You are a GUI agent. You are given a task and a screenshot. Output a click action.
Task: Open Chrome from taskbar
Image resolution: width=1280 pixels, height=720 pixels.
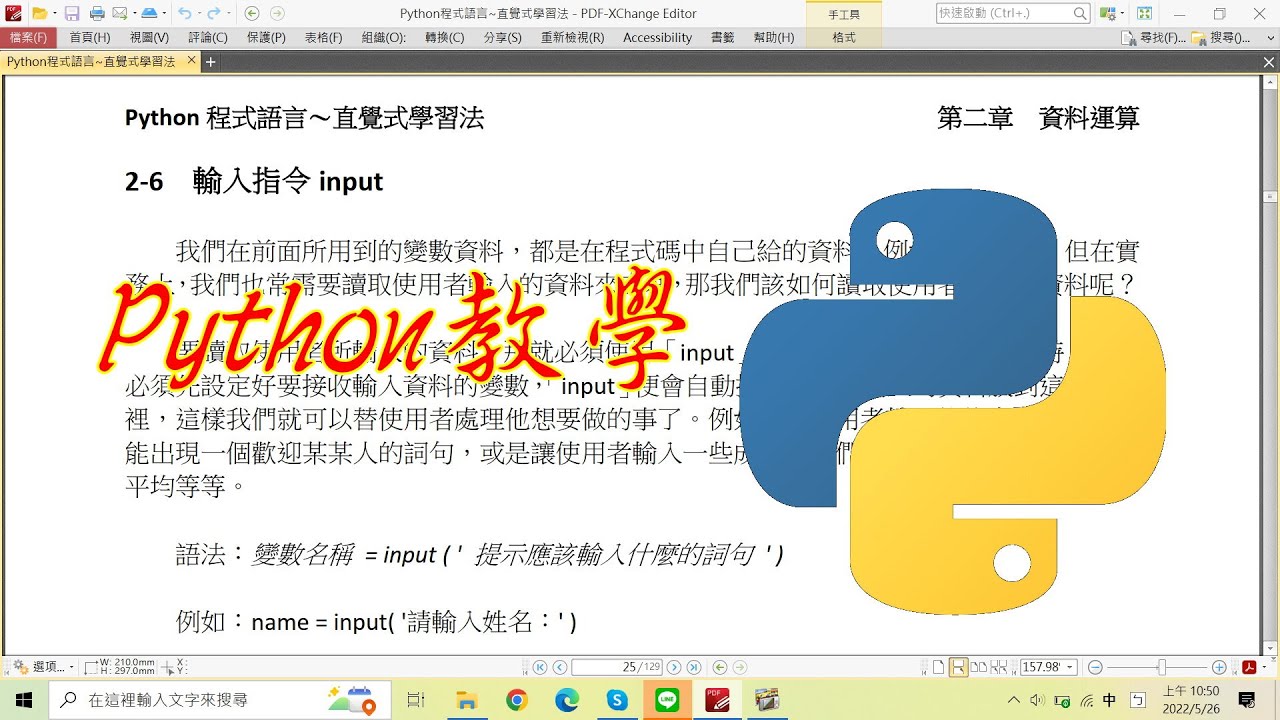pyautogui.click(x=516, y=699)
